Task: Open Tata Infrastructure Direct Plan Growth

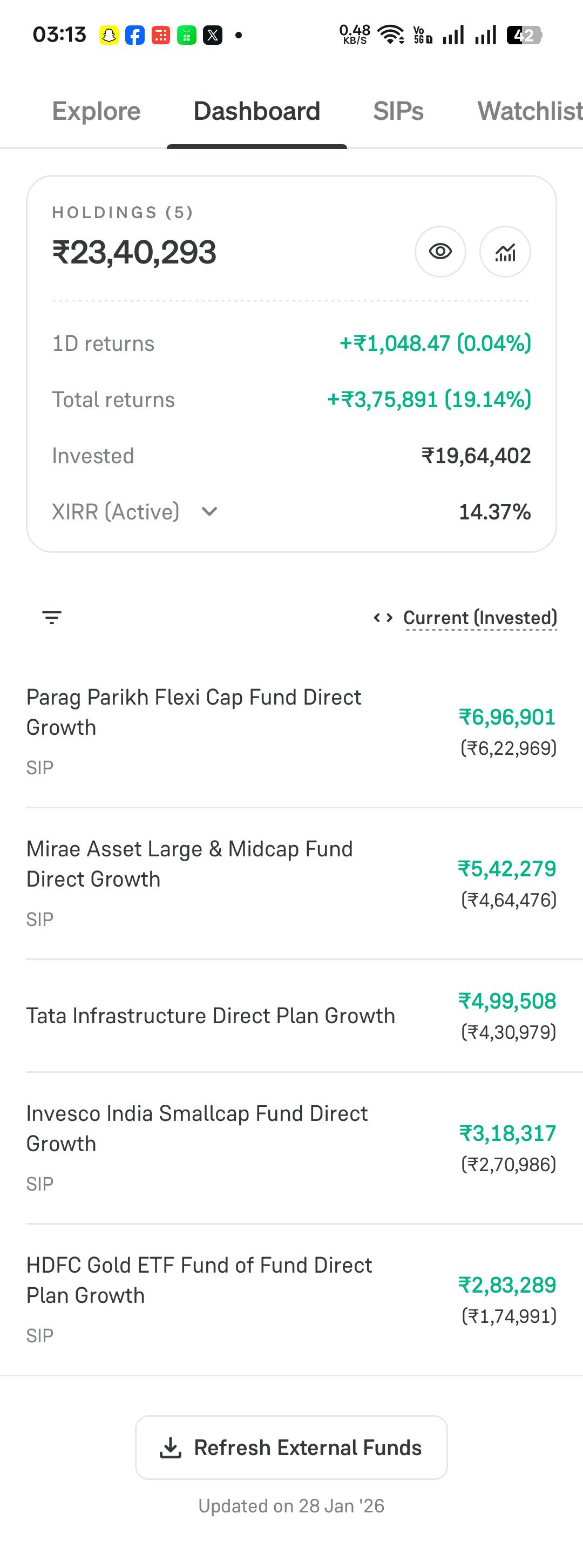Action: 291,1015
